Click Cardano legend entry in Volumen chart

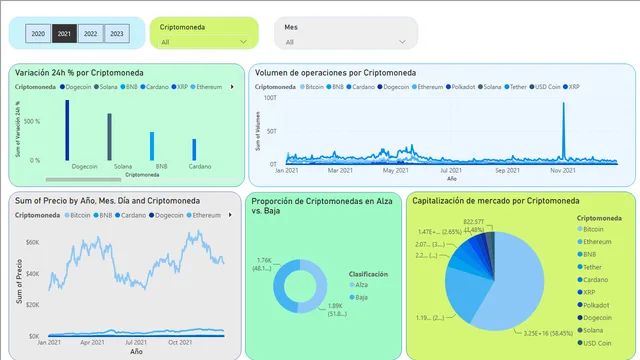(361, 87)
